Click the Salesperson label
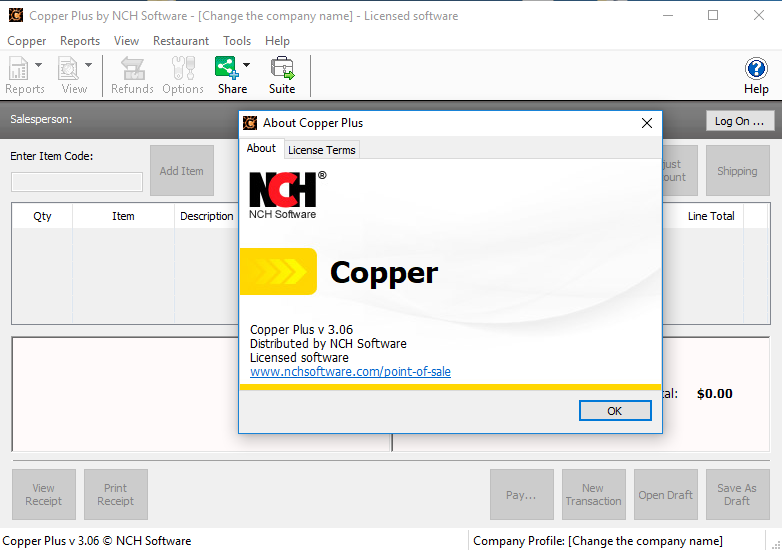The width and height of the screenshot is (782, 551). pyautogui.click(x=41, y=119)
